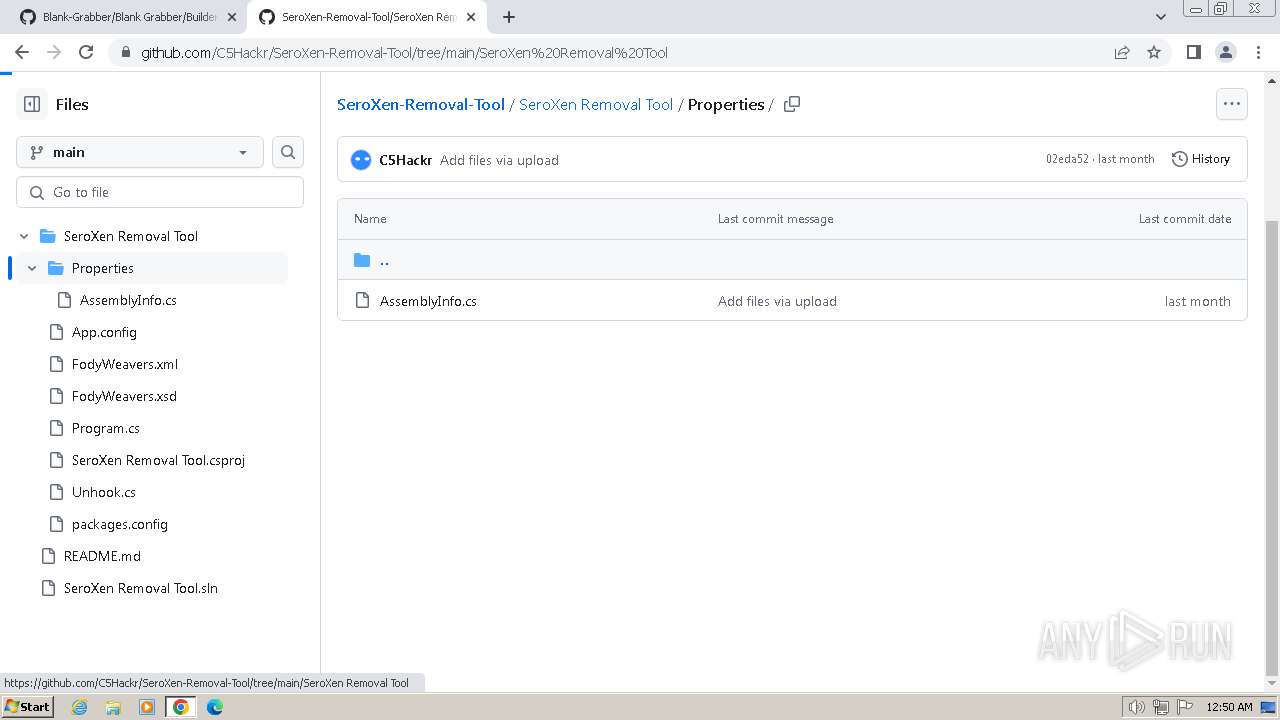Click the Go to file search field
1280x720 pixels.
click(x=160, y=192)
